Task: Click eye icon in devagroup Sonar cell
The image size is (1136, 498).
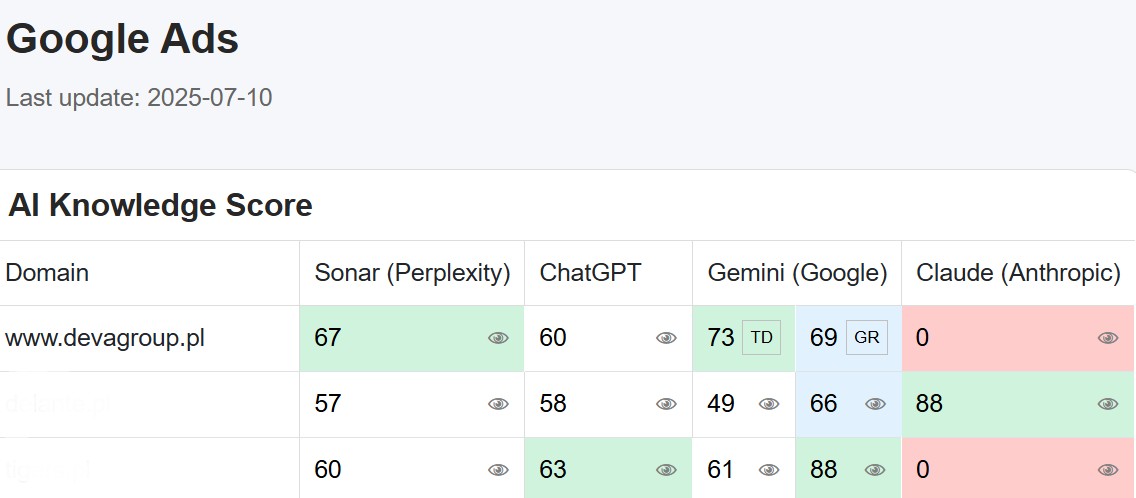Action: 498,338
